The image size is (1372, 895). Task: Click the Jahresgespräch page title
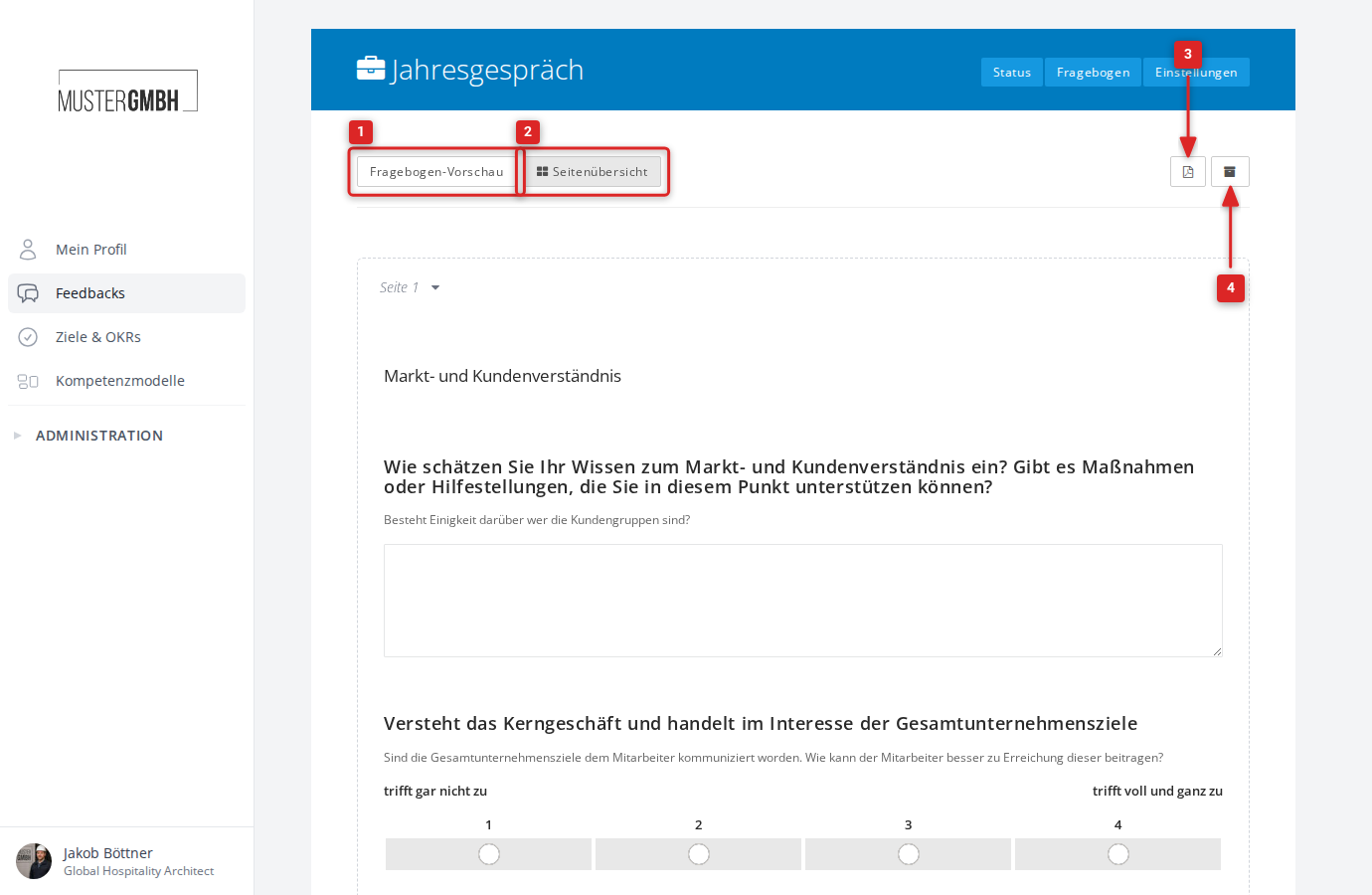[487, 70]
